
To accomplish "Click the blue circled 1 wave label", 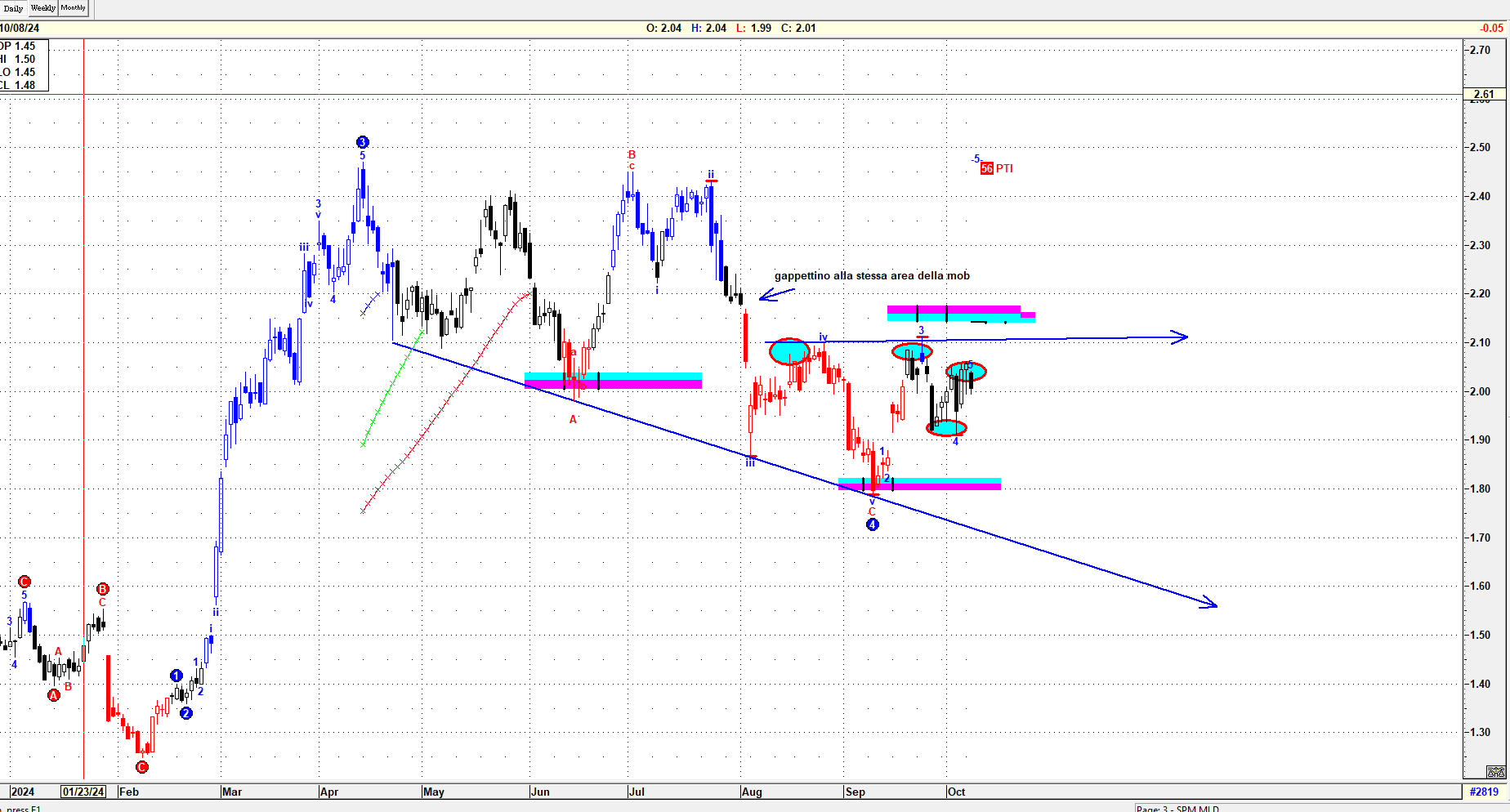I will (176, 676).
